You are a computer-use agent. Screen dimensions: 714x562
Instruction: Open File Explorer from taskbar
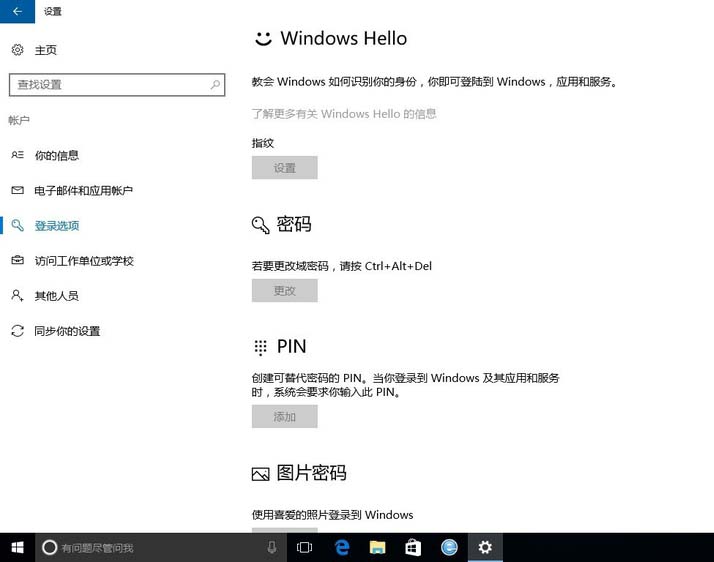pos(377,547)
